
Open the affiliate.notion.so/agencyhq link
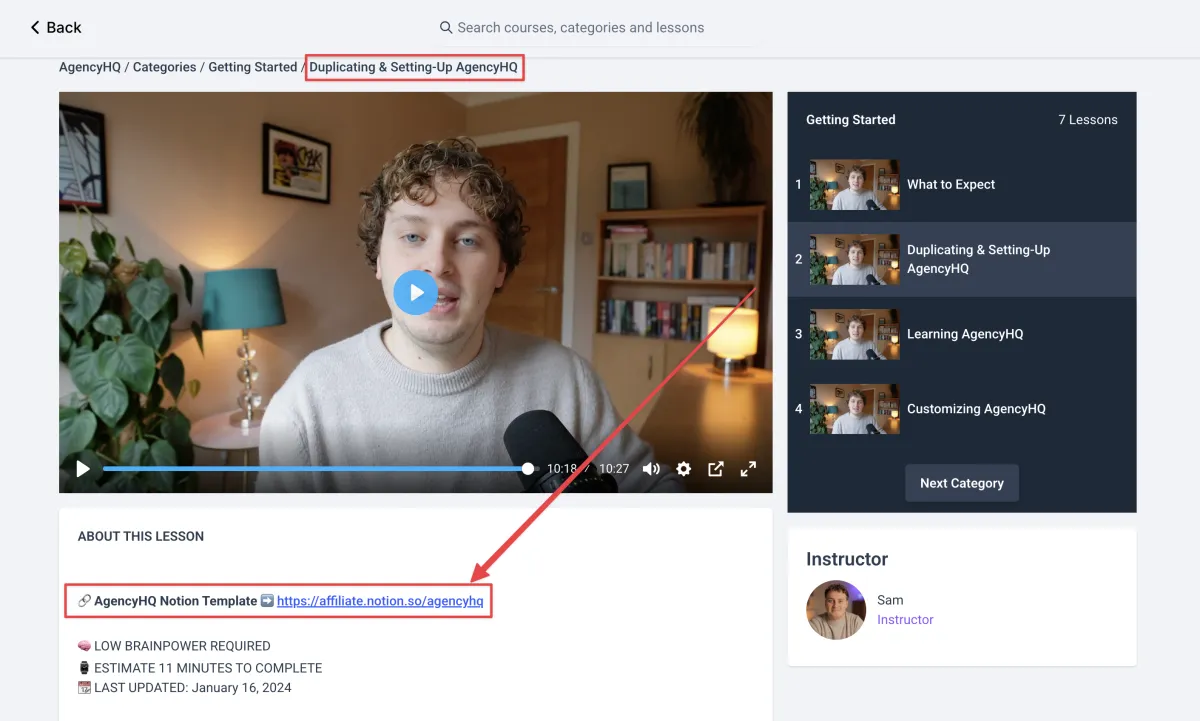point(380,601)
